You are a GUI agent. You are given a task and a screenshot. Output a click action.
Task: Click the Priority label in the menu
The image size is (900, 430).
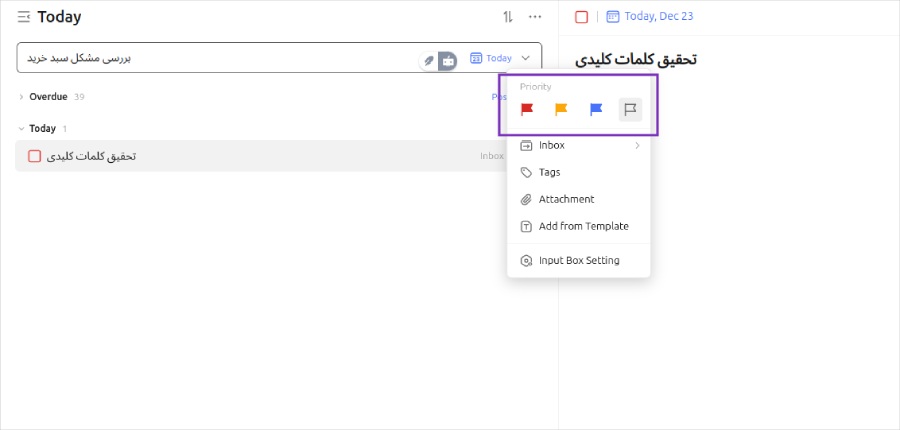click(x=536, y=87)
